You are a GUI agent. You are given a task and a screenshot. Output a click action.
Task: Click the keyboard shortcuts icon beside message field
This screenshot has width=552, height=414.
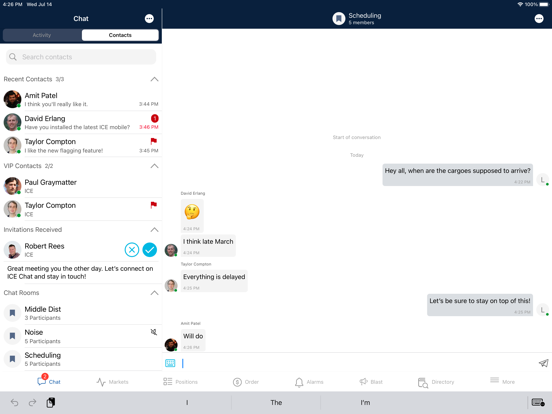[x=170, y=363]
